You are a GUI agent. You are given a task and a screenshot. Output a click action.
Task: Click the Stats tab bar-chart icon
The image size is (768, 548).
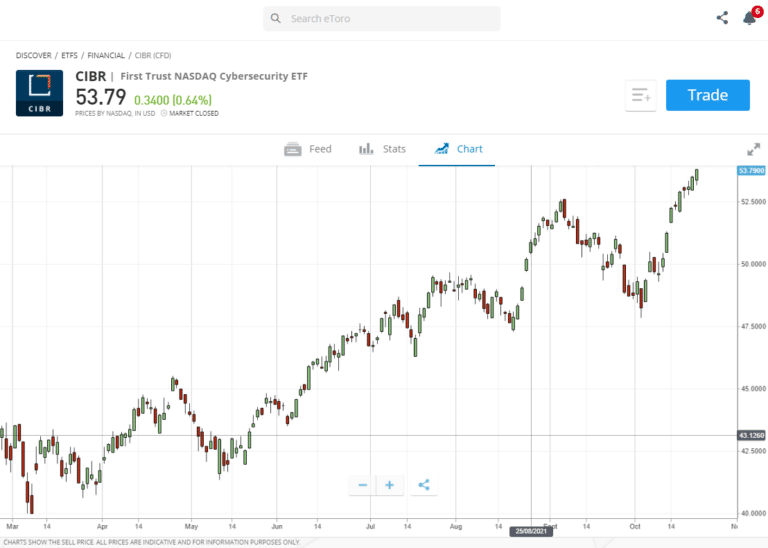(x=366, y=149)
